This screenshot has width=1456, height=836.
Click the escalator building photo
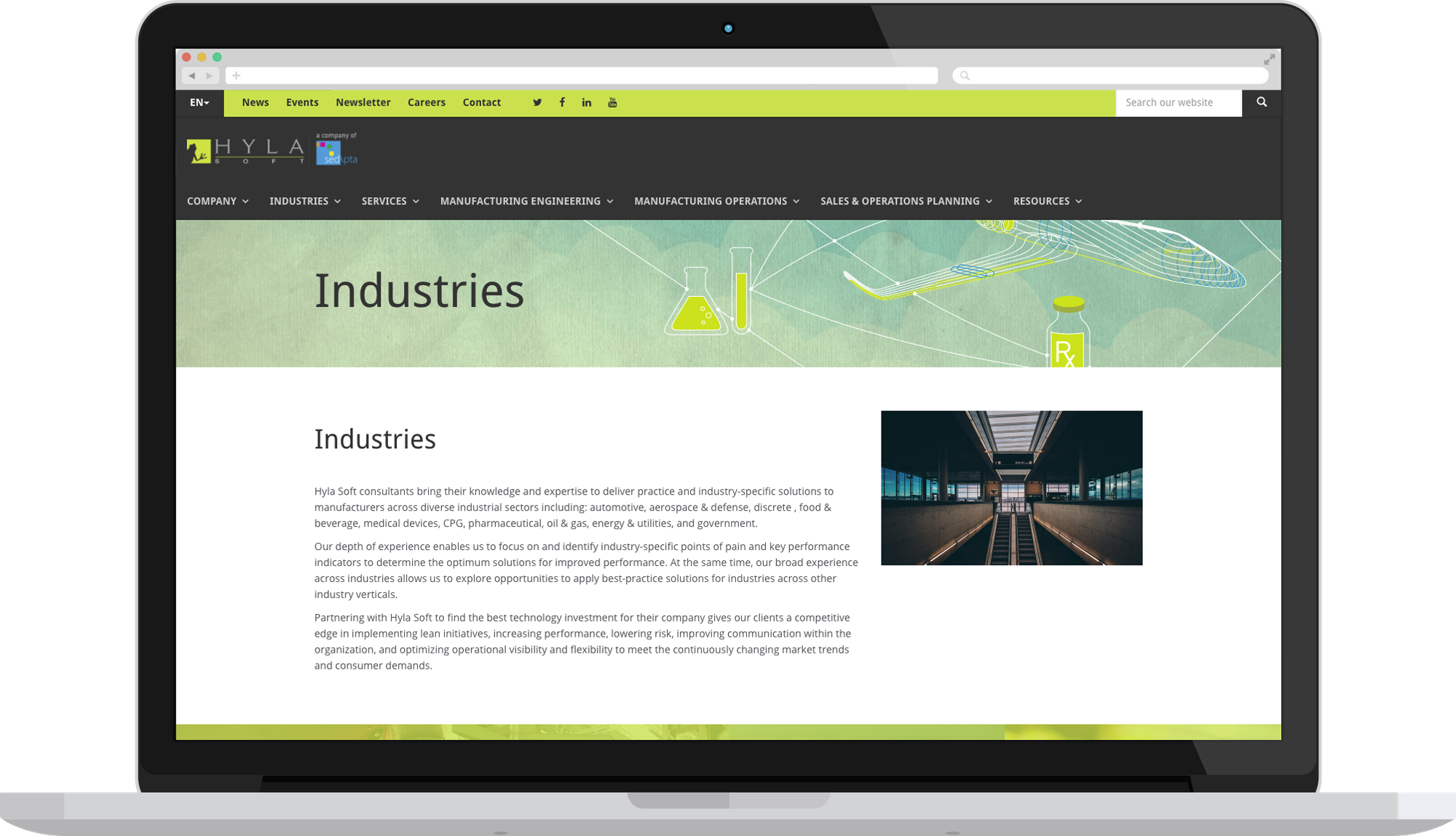[1011, 487]
